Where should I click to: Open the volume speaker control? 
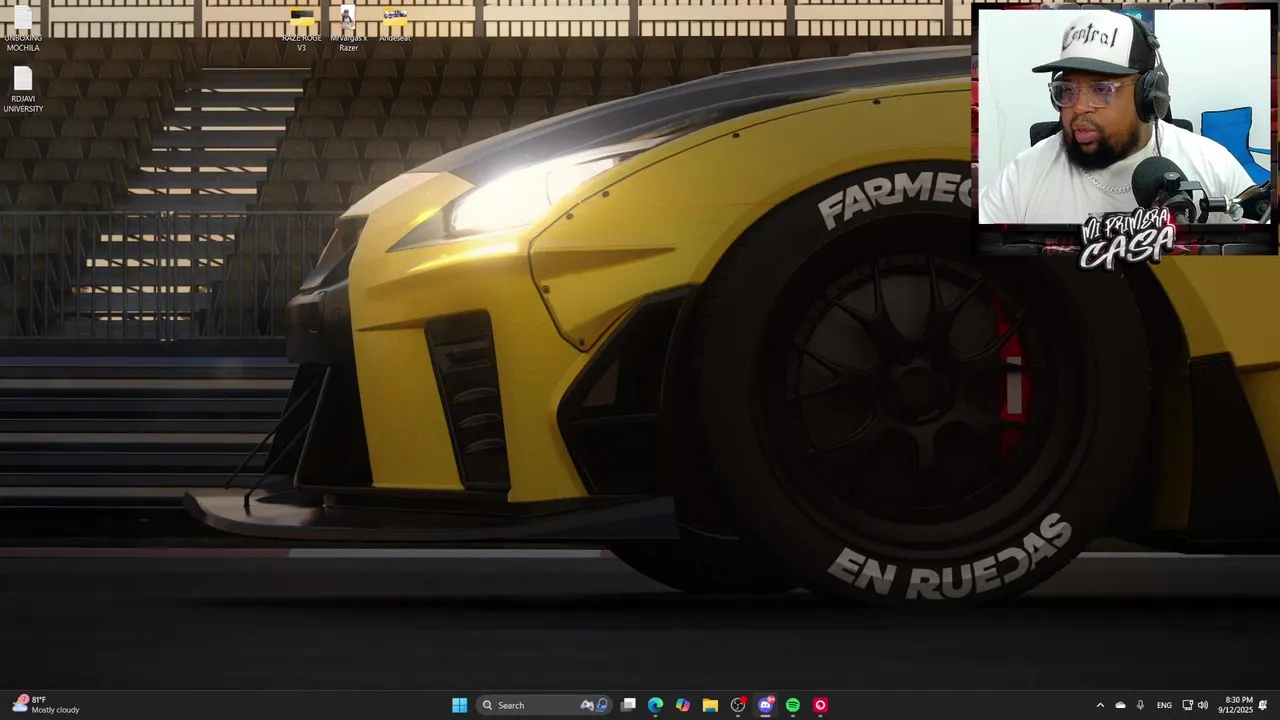[1202, 705]
